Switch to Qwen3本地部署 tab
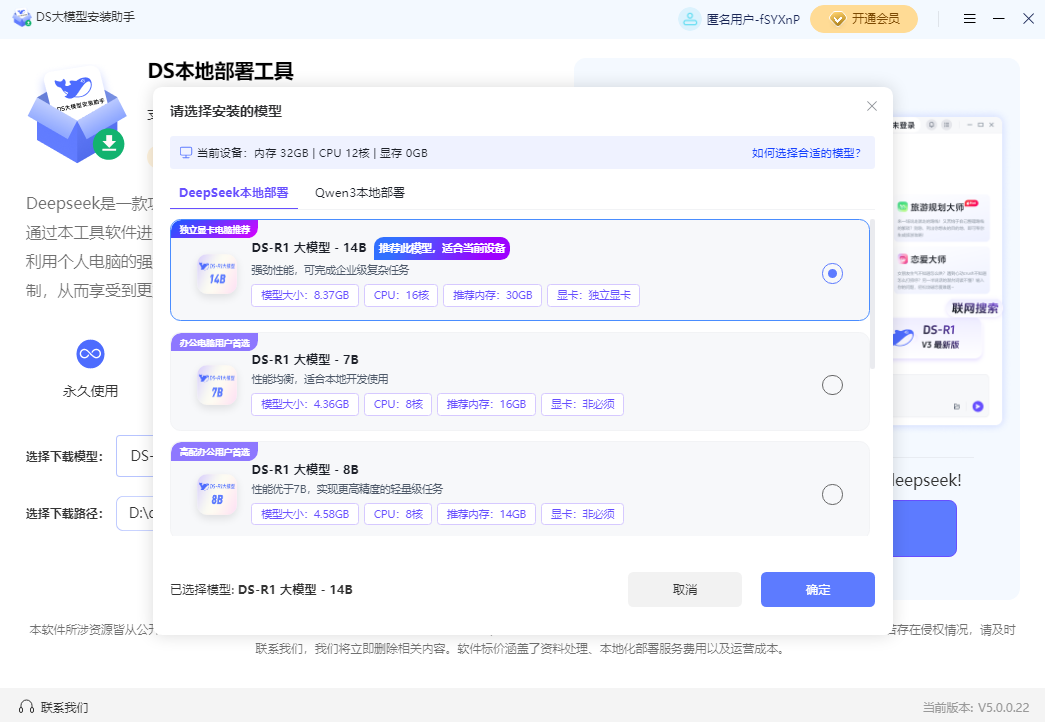1045x722 pixels. [x=359, y=193]
